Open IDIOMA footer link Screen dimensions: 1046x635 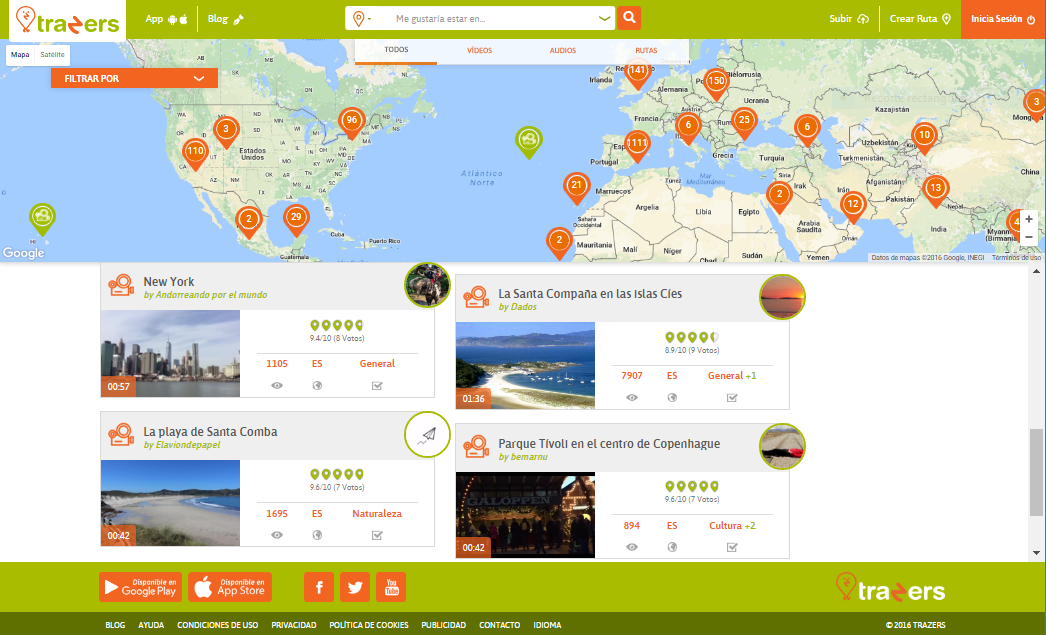tap(547, 625)
